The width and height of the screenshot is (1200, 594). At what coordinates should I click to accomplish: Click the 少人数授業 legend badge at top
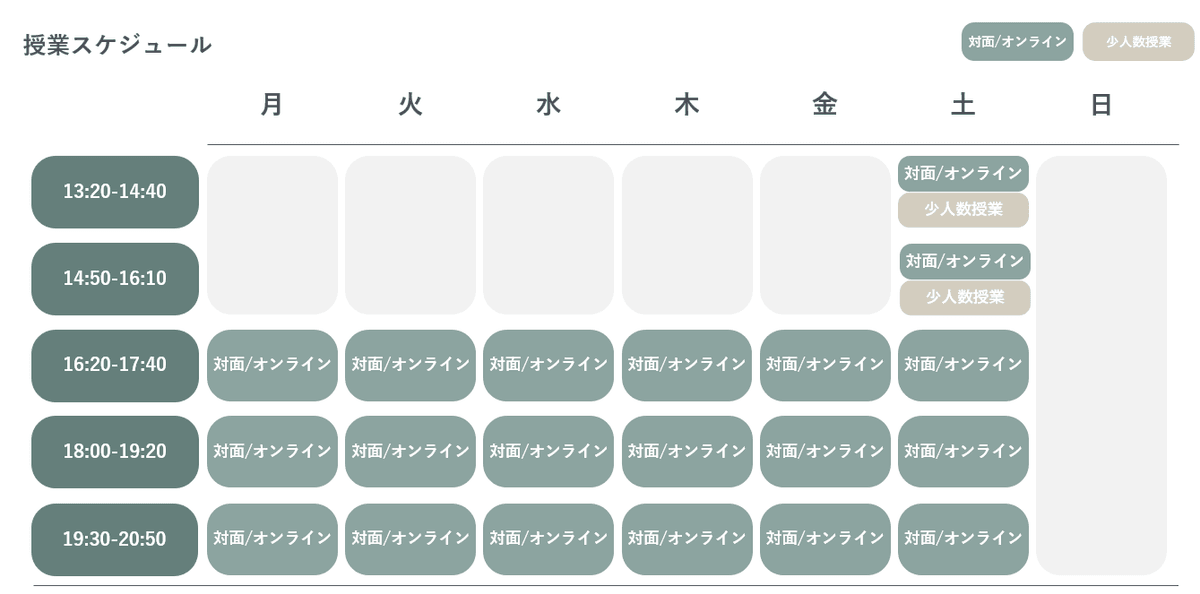(1138, 42)
